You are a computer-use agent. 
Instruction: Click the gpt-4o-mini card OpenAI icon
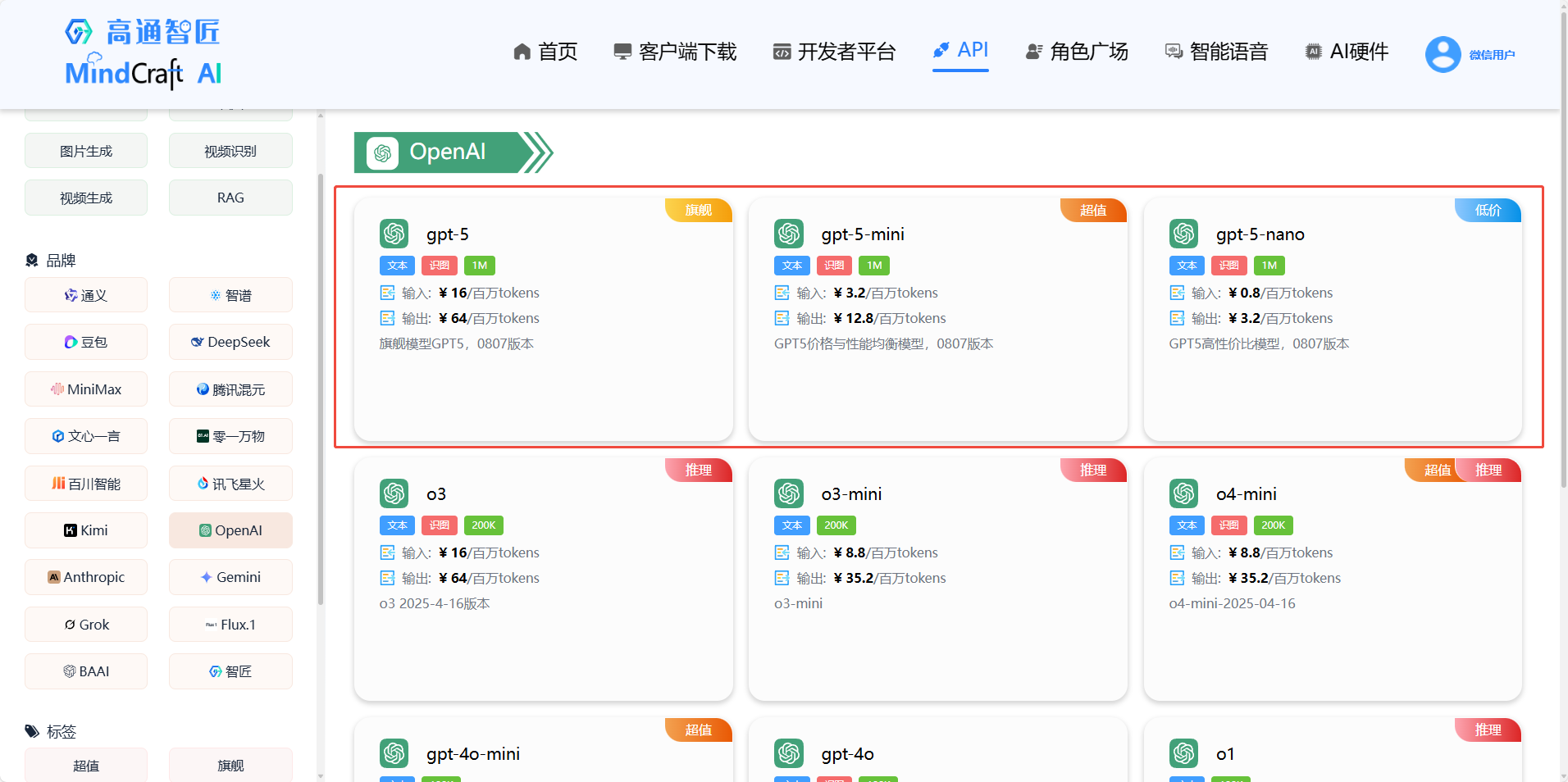(394, 753)
